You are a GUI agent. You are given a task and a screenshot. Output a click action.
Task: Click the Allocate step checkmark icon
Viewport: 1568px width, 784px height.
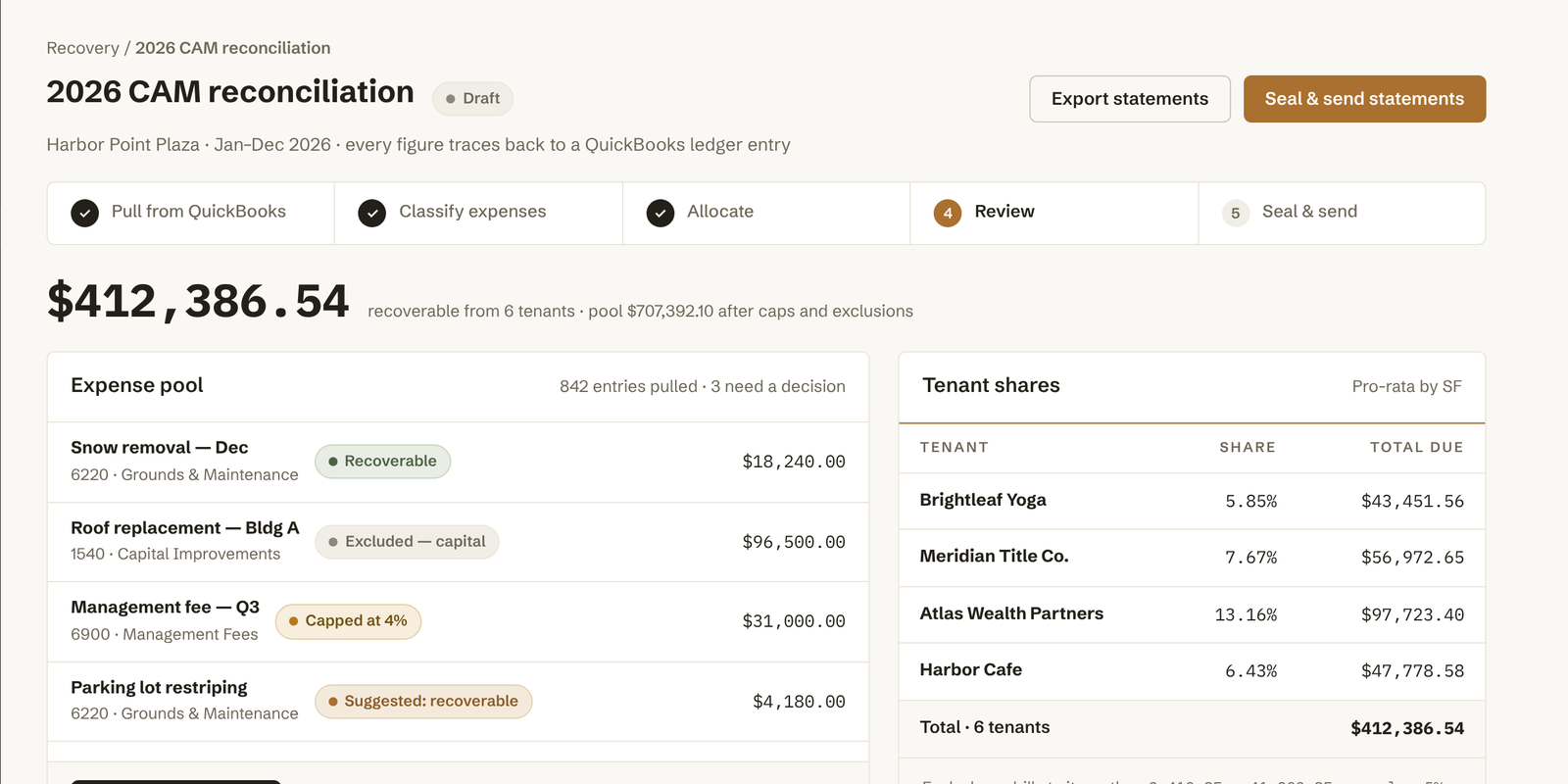tap(661, 213)
